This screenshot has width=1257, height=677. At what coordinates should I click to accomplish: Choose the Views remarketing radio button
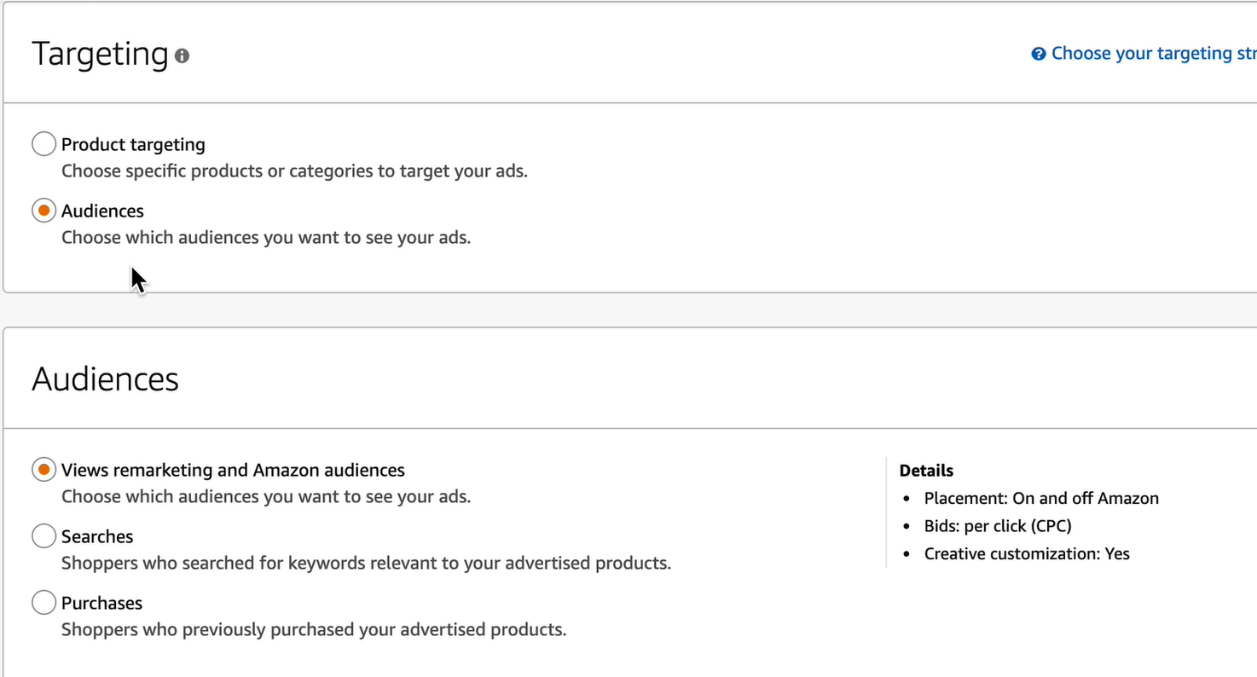[44, 470]
